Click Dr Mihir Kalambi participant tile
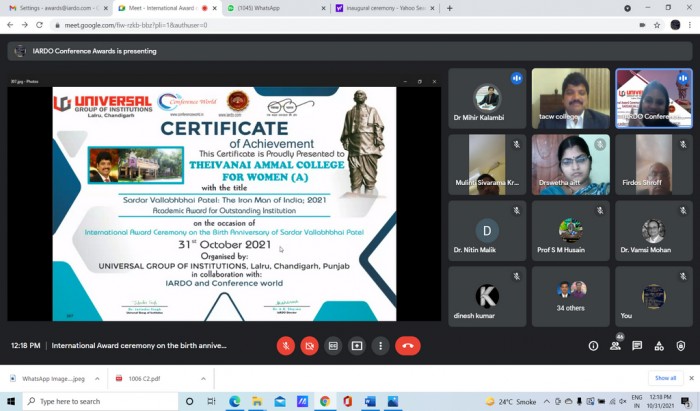This screenshot has width=700, height=411. point(487,99)
